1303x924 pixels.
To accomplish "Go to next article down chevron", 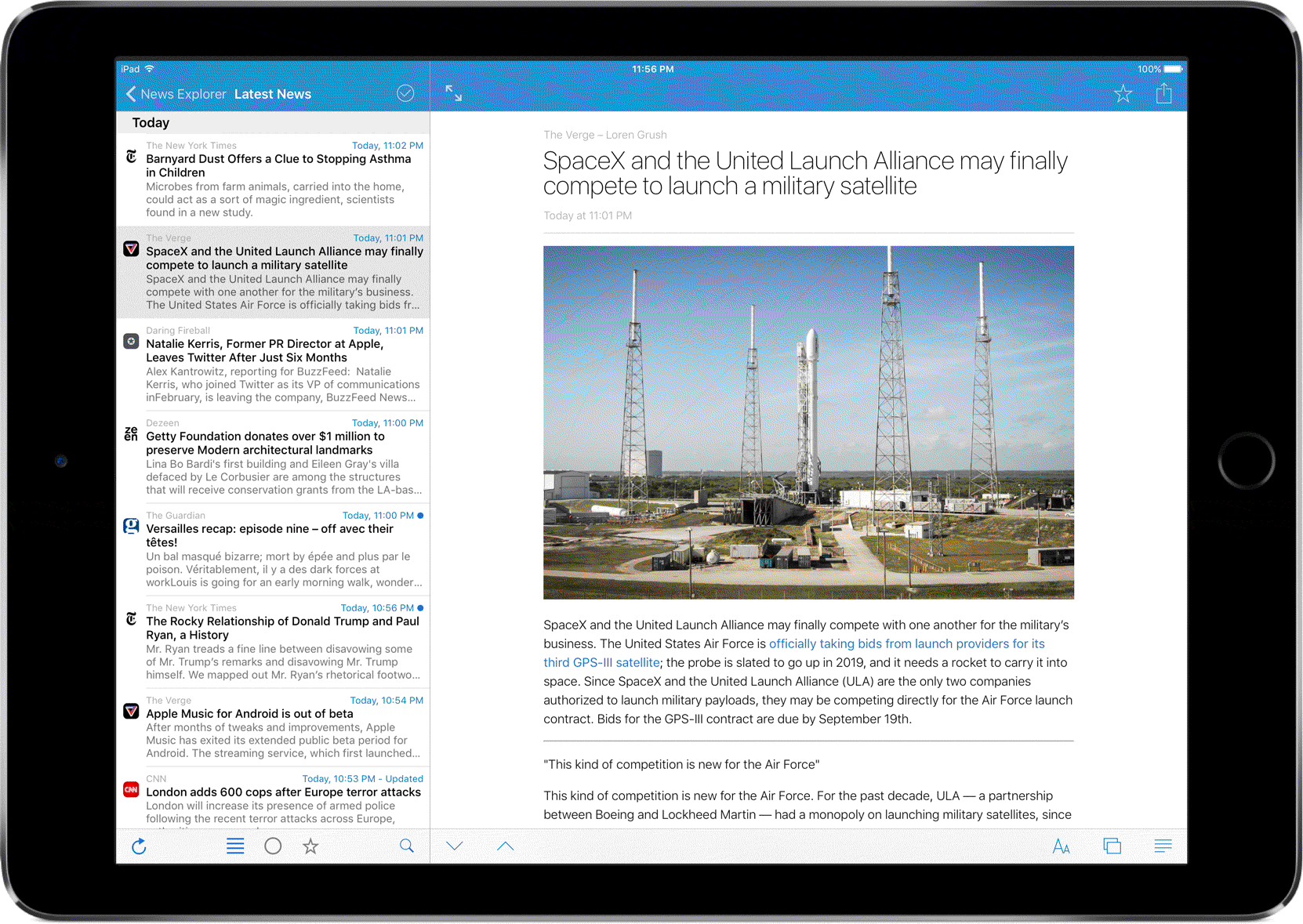I will pyautogui.click(x=455, y=846).
